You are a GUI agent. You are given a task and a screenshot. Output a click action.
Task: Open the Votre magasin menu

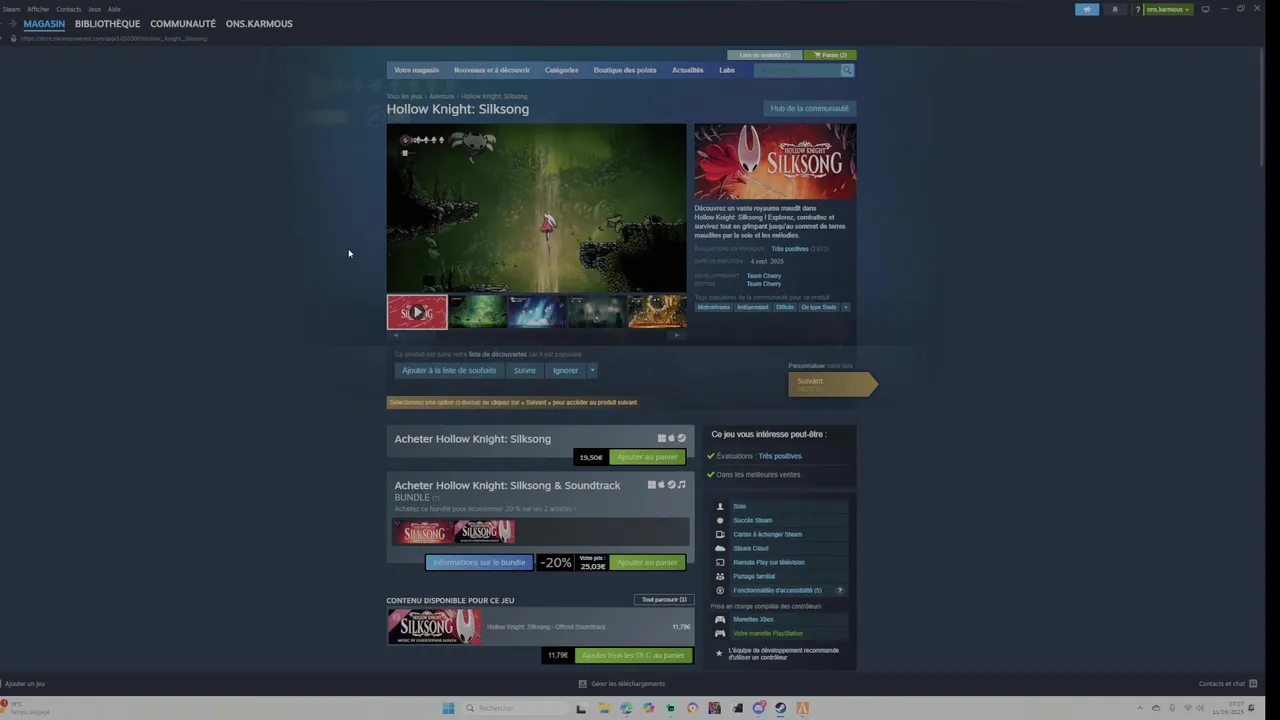click(416, 70)
